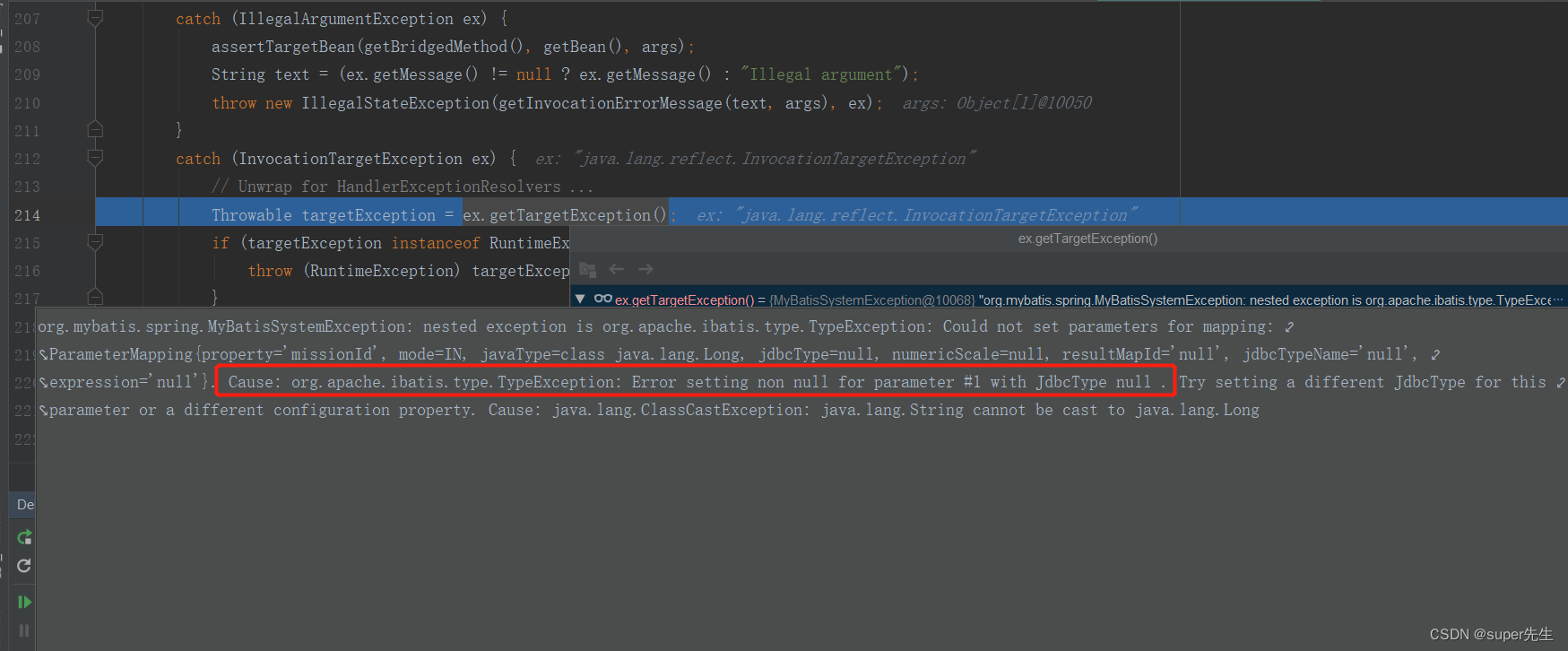Click line number 213 in the gutter

coord(27,187)
